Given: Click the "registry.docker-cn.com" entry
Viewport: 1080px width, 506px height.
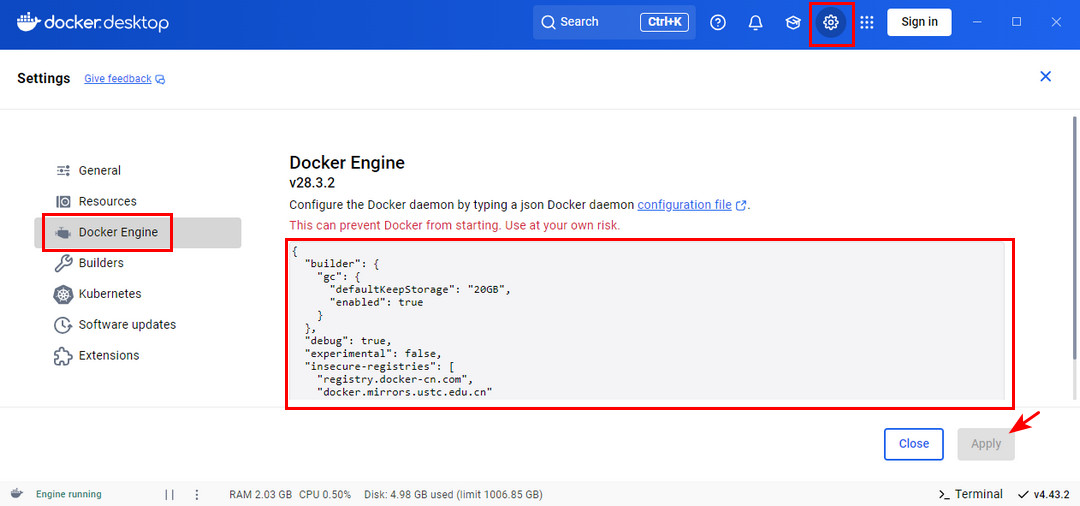Looking at the screenshot, I should (395, 379).
